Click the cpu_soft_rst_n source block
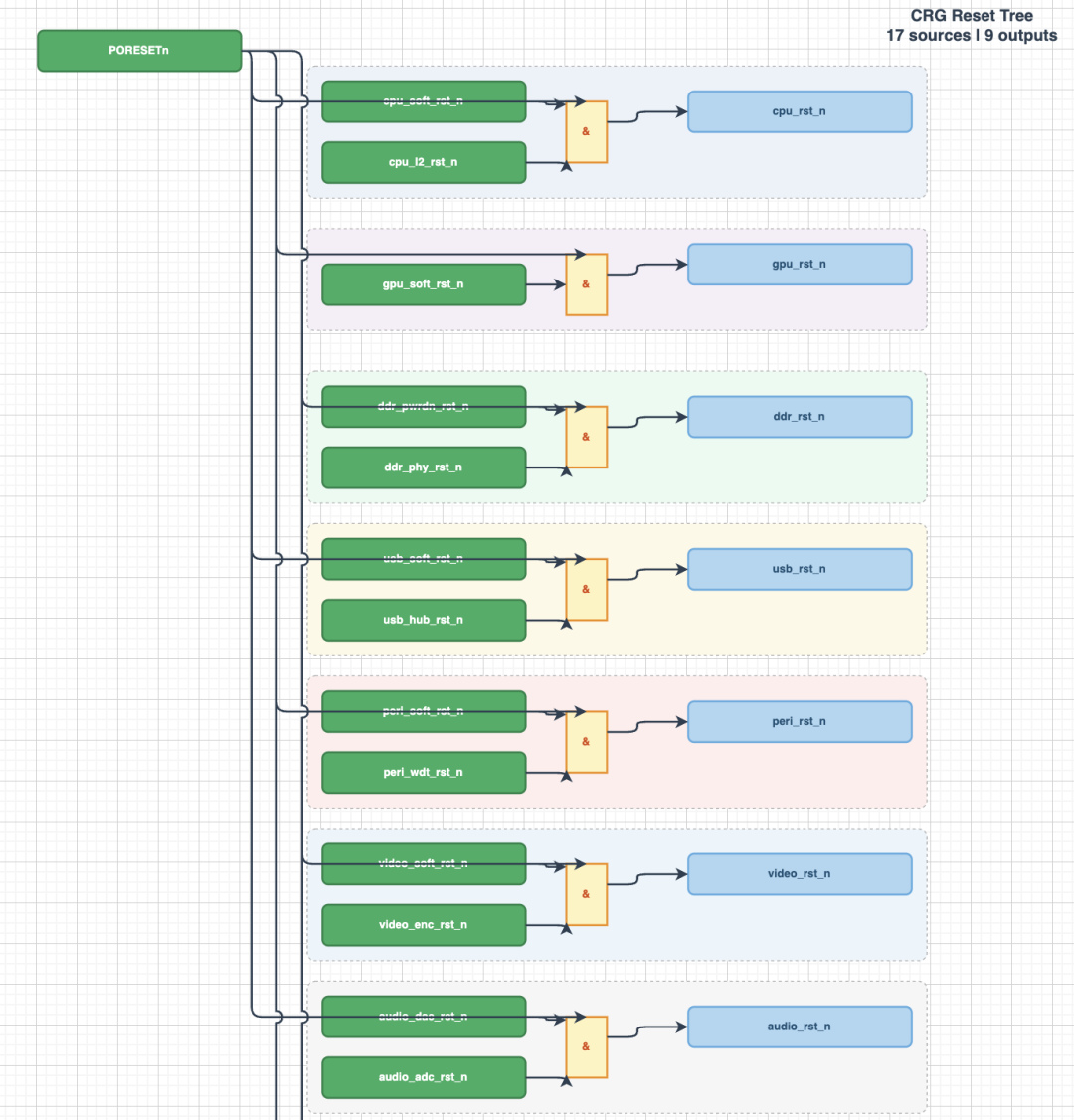The image size is (1074, 1120). point(425,101)
